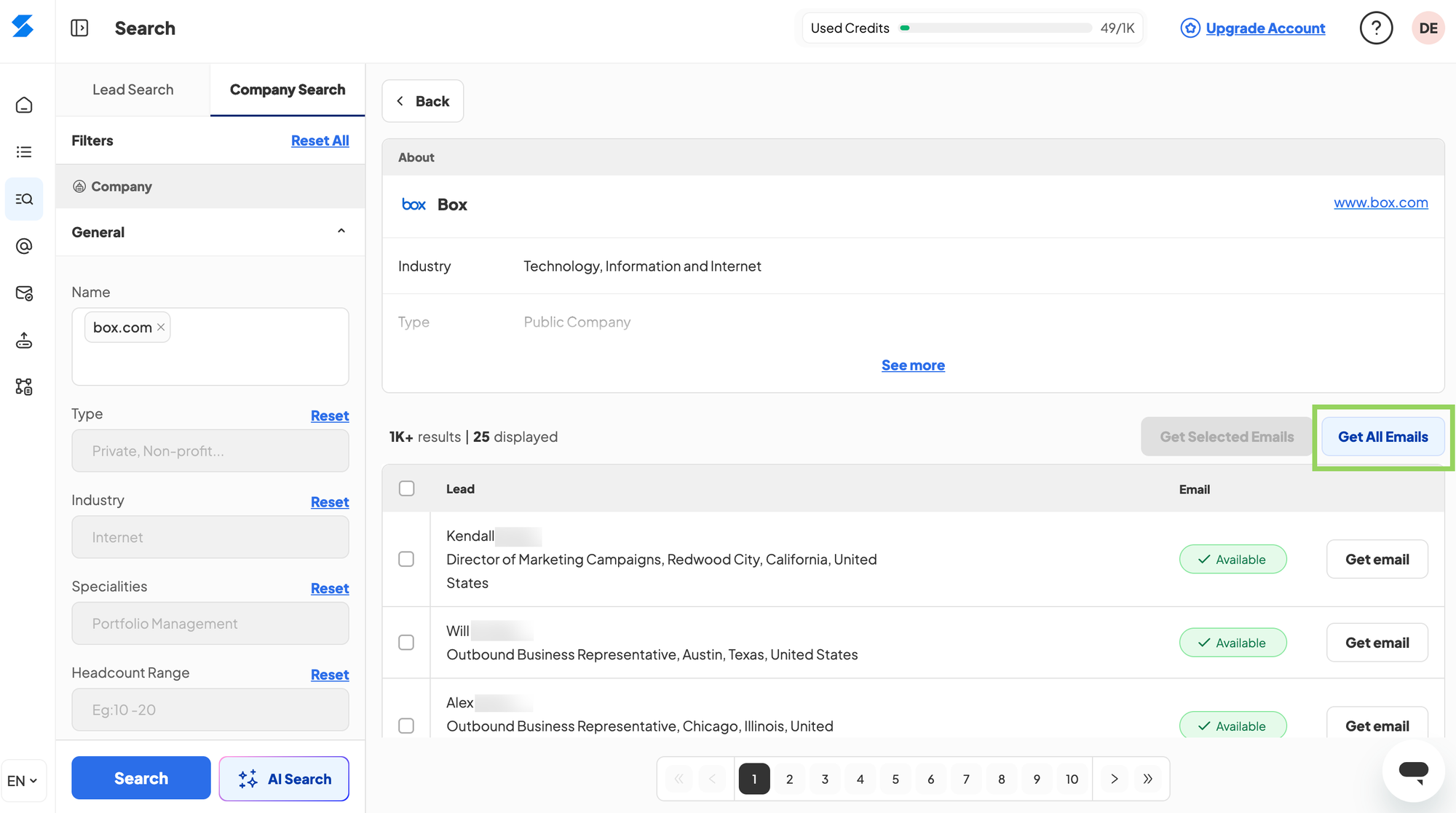Check the box for Kendall
1456x813 pixels.
pos(406,559)
